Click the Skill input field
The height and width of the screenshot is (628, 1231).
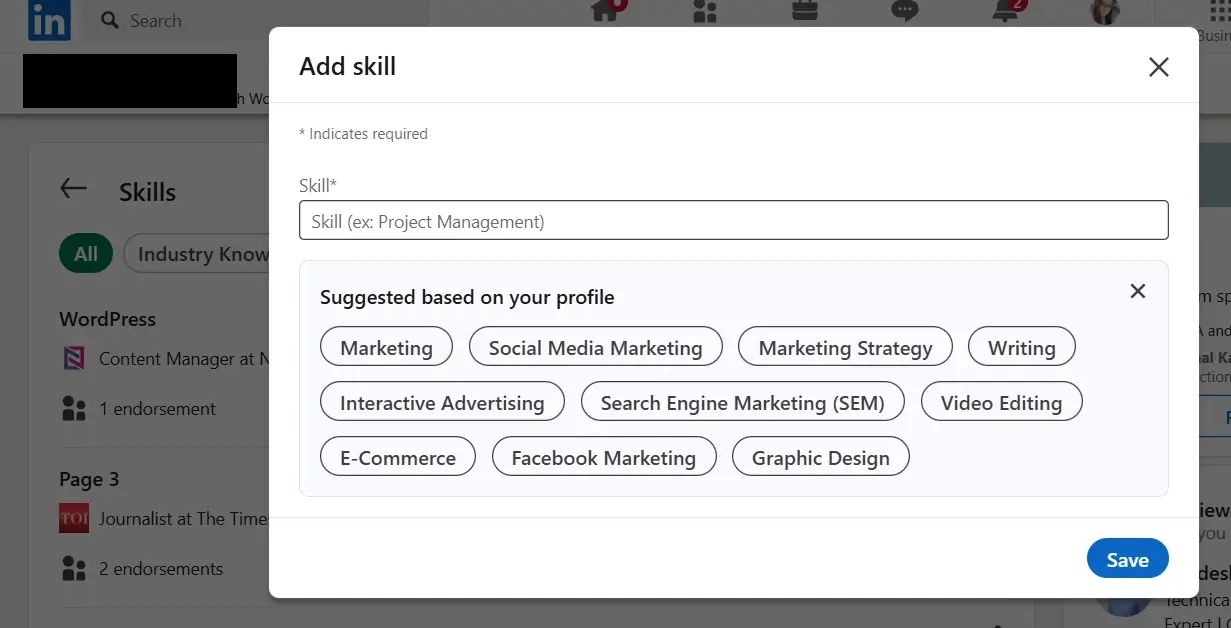[733, 220]
